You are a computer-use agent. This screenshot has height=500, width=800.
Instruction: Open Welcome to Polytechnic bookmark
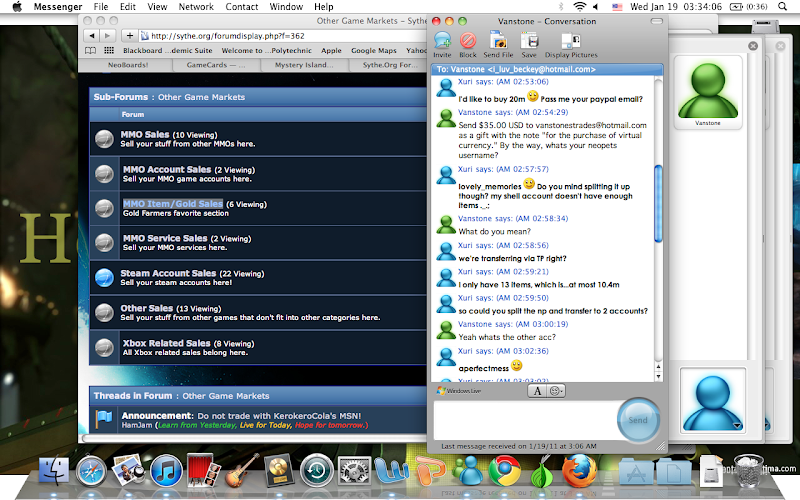pos(266,51)
